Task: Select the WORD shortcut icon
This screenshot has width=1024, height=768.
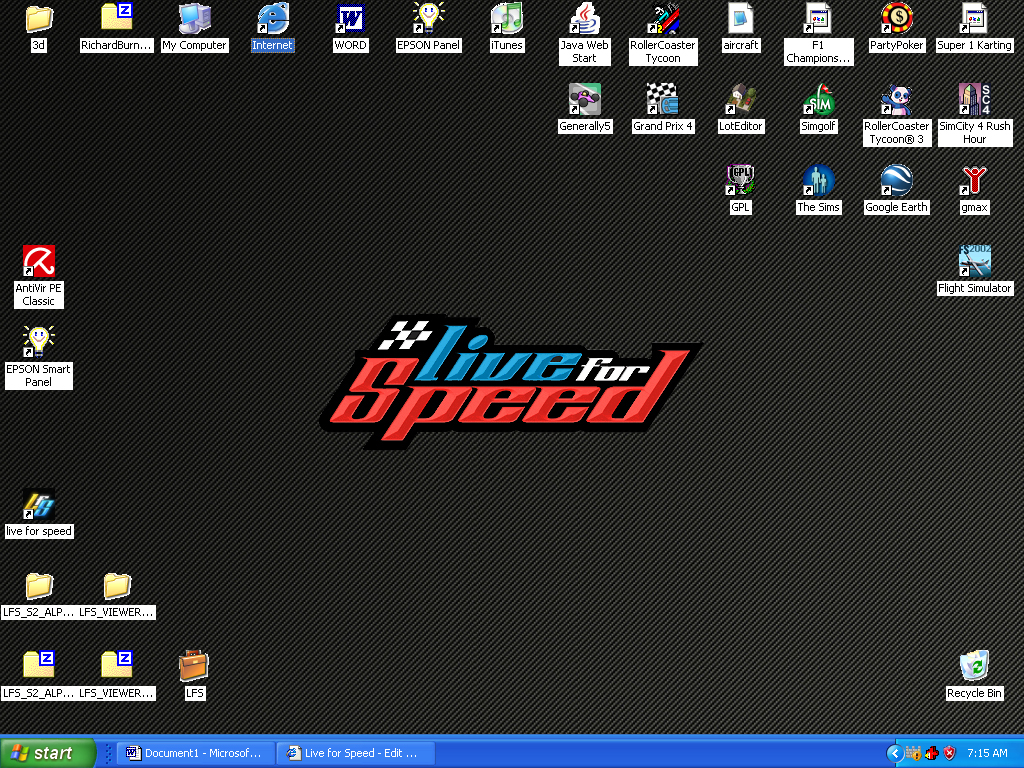Action: click(x=351, y=19)
